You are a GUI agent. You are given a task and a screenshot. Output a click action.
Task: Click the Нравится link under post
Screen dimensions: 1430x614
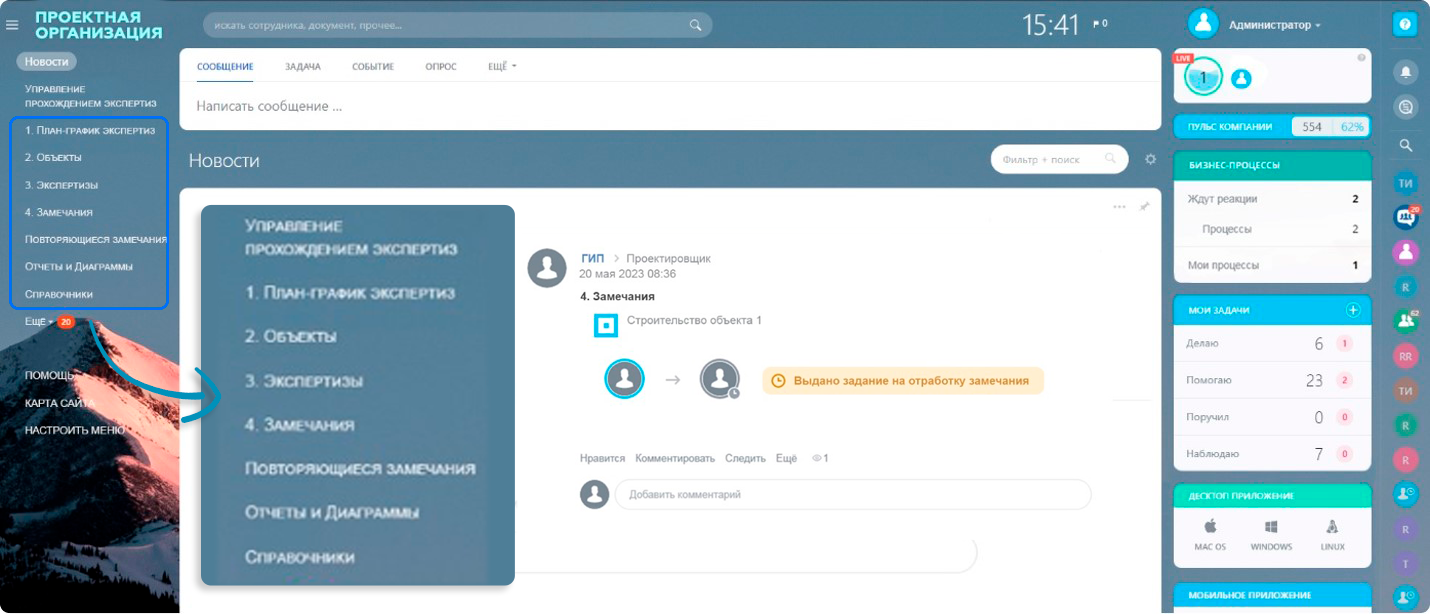click(602, 458)
